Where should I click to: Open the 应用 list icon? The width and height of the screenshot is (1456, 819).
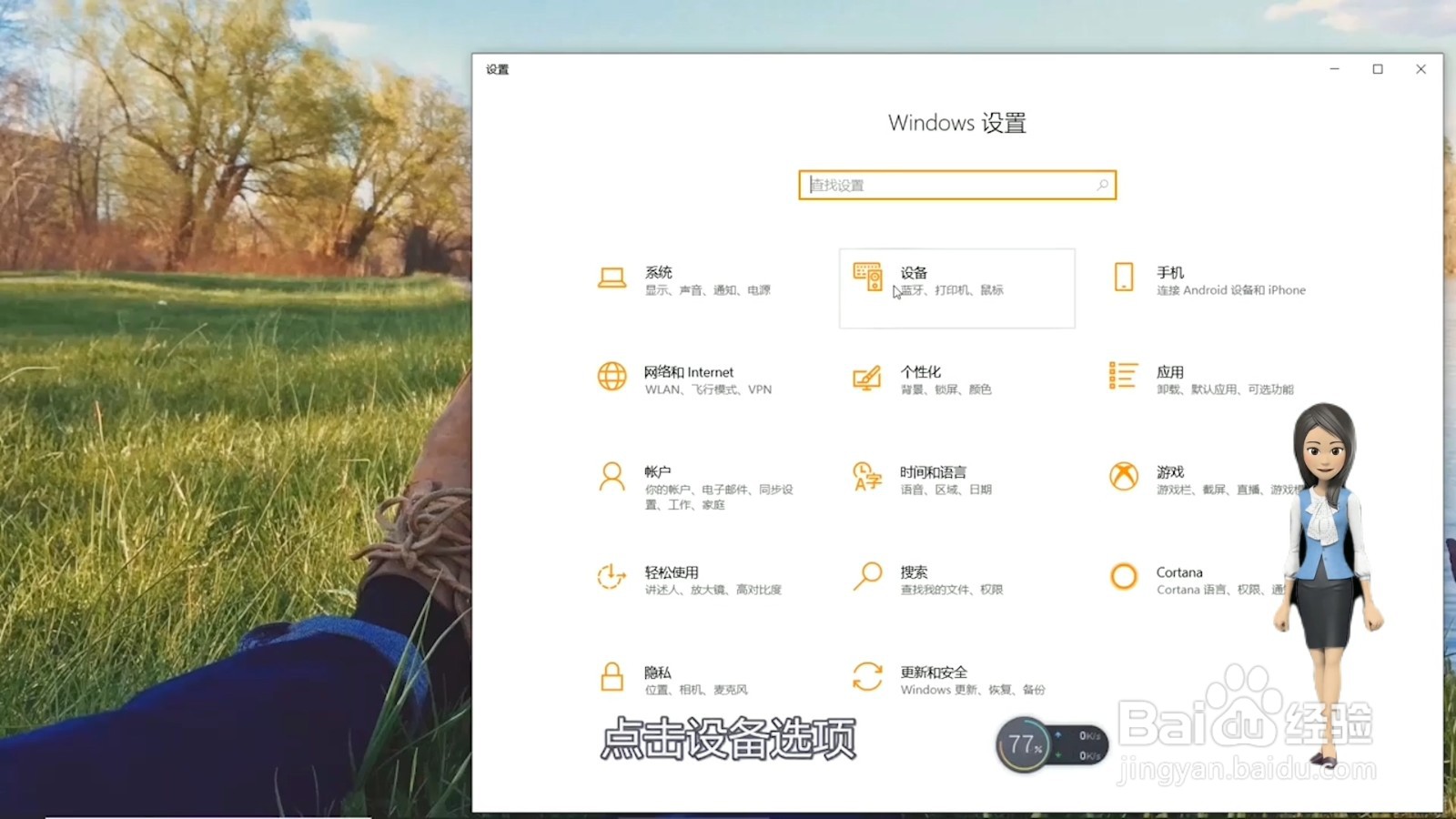tap(1123, 376)
